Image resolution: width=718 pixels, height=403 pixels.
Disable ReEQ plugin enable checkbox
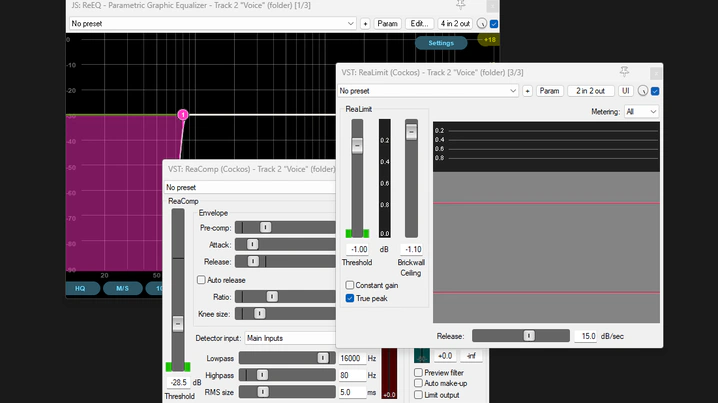click(x=494, y=24)
